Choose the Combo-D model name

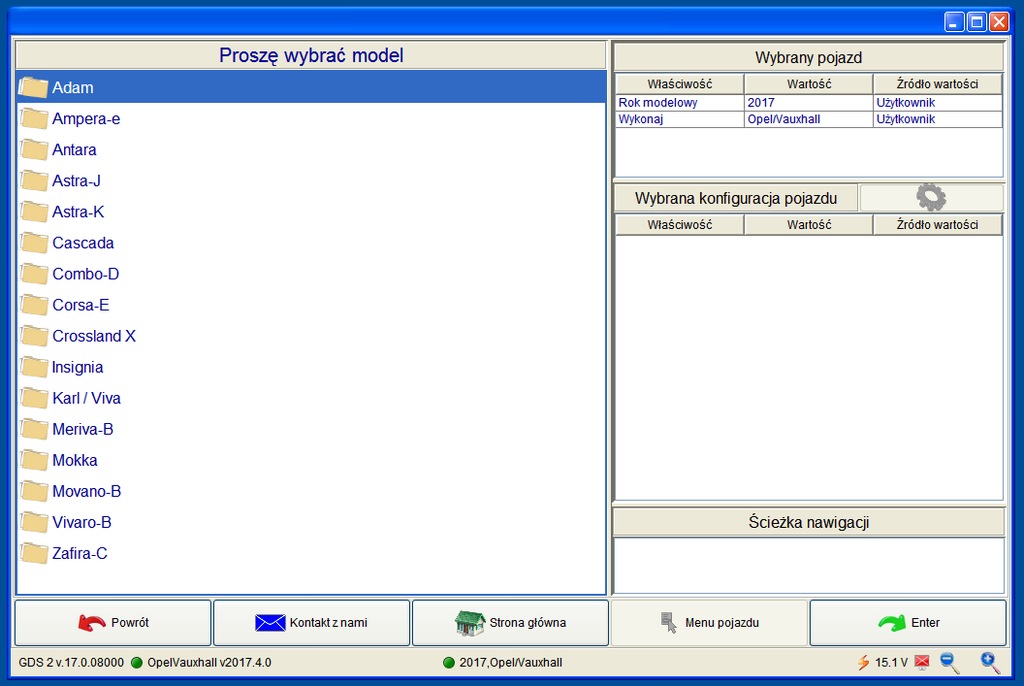[86, 274]
